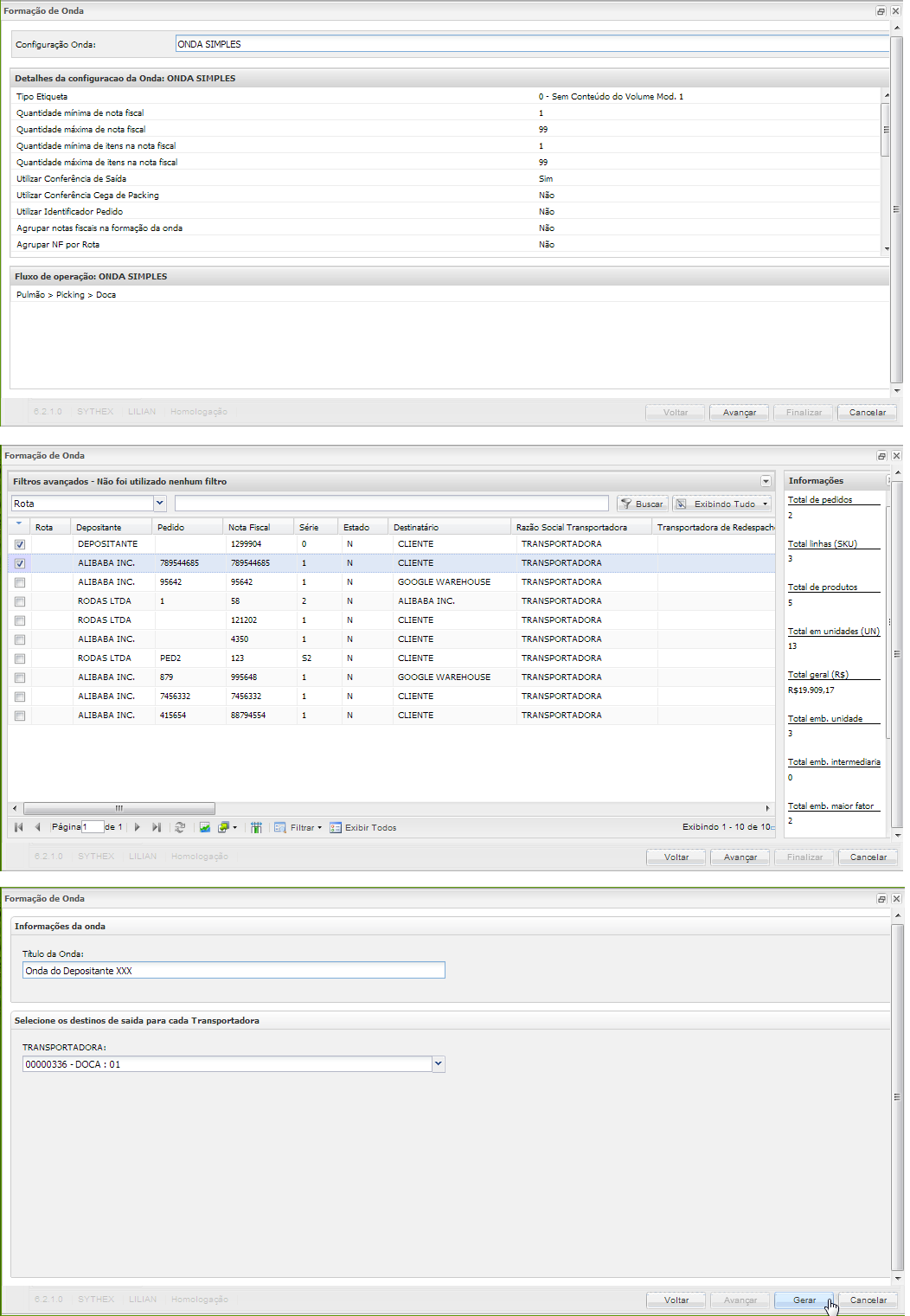Click the Configuração Onda field
This screenshot has width=910, height=1316.
[532, 44]
